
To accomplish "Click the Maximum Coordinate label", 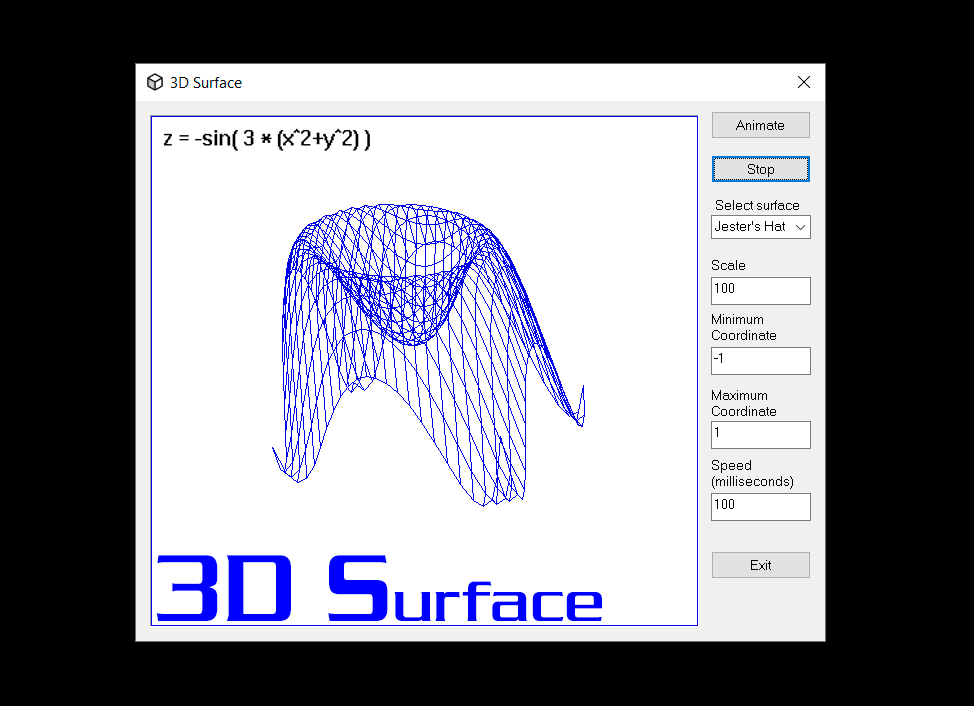I will pyautogui.click(x=744, y=403).
